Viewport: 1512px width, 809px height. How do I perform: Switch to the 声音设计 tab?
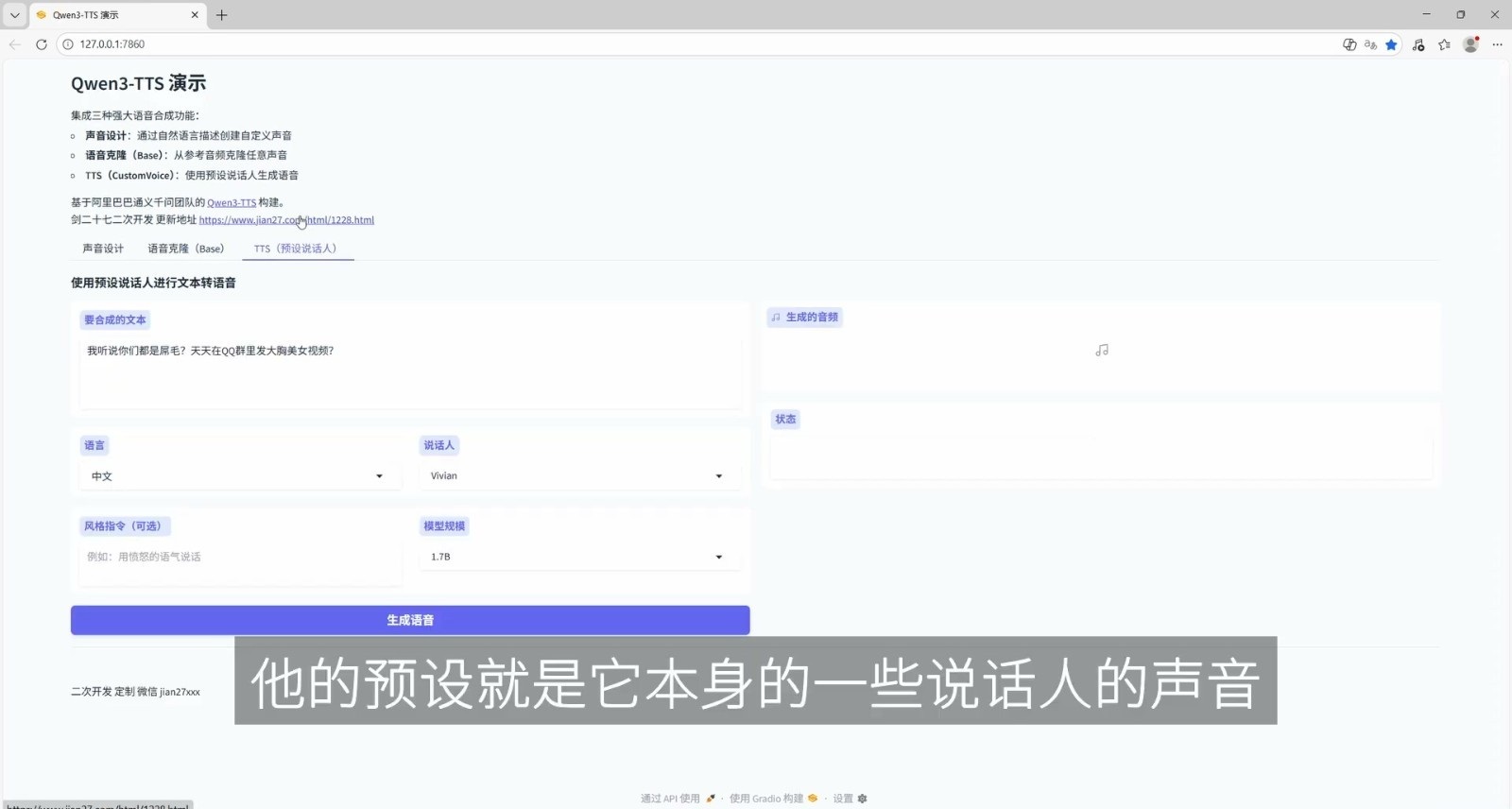coord(103,249)
